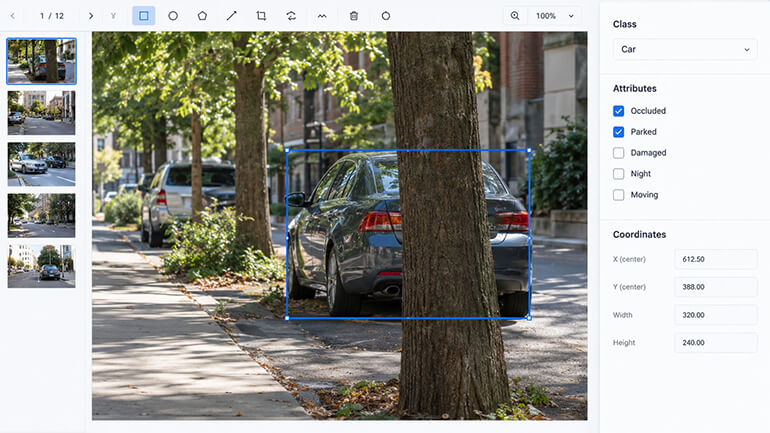Delete annotation with trash icon
Viewport: 770px width, 433px height.
click(354, 16)
